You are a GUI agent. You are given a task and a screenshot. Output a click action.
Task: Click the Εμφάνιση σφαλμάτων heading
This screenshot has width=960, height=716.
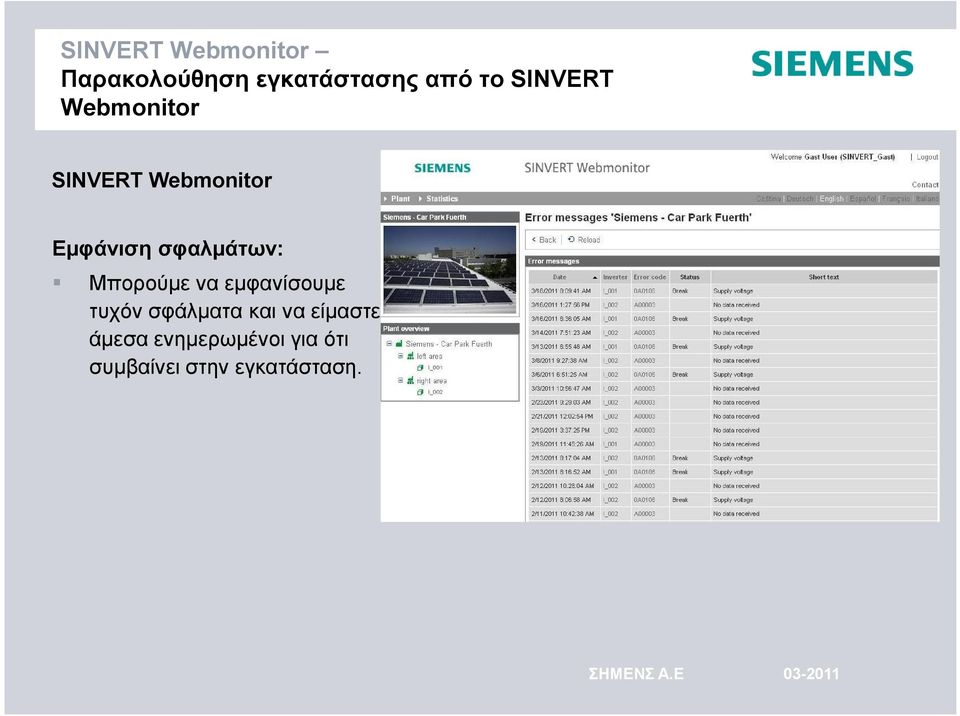click(168, 249)
